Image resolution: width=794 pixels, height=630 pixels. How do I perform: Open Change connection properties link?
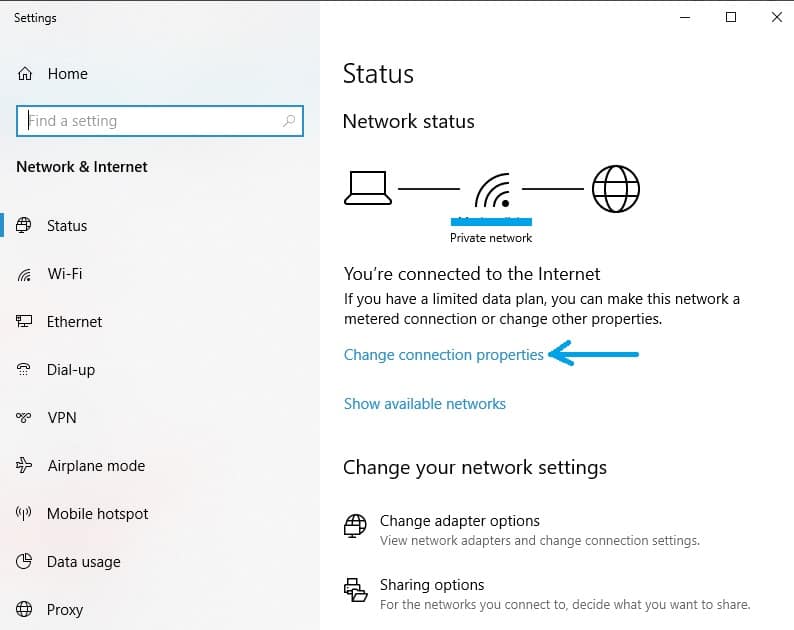(443, 355)
